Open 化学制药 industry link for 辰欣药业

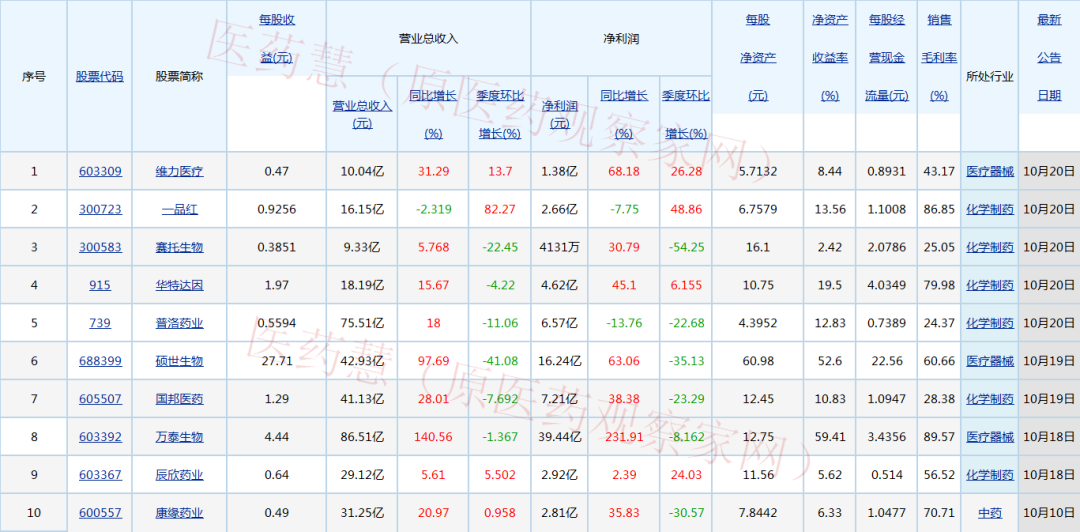pyautogui.click(x=990, y=475)
